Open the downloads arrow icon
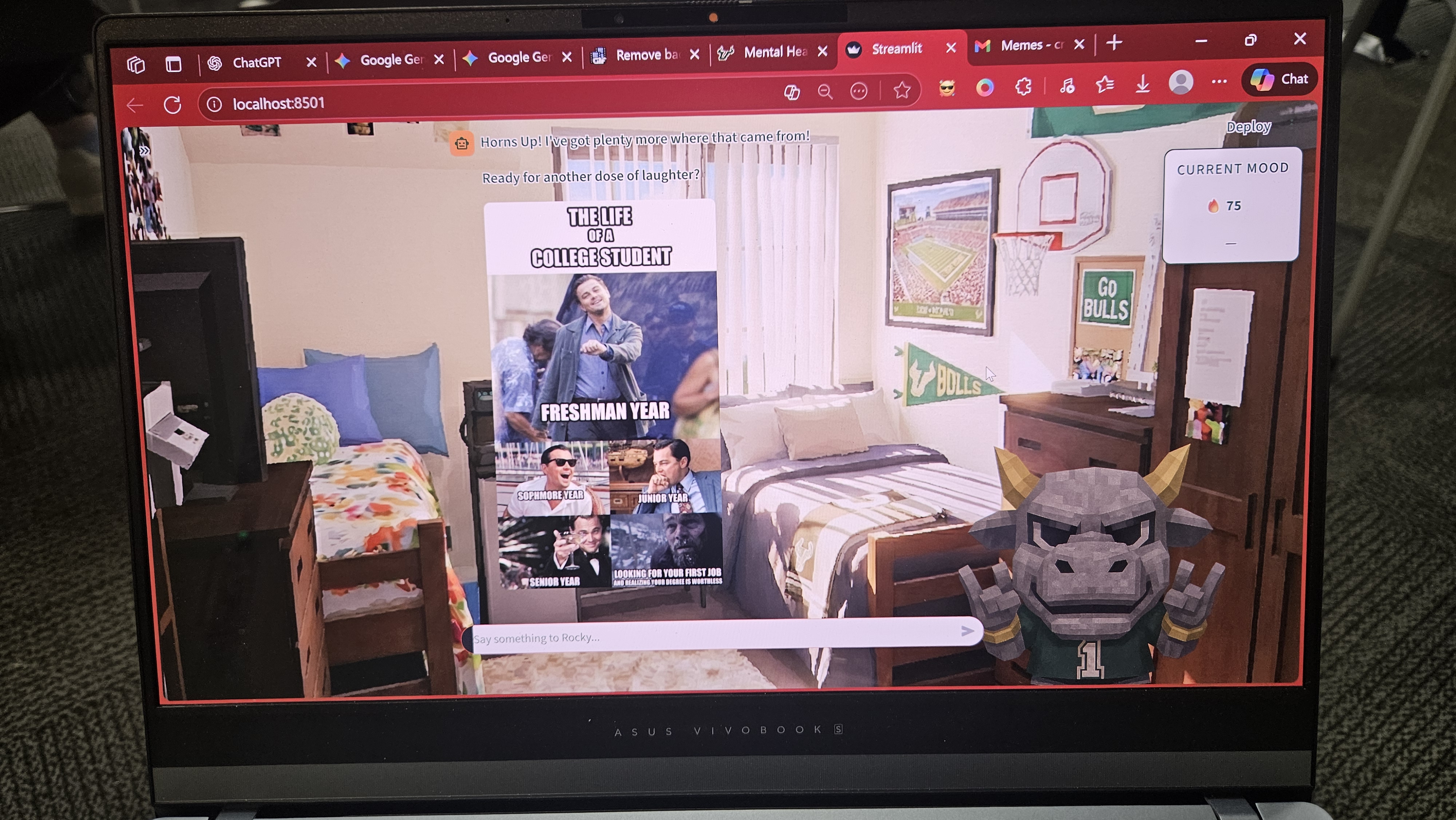The width and height of the screenshot is (1456, 820). [1142, 85]
